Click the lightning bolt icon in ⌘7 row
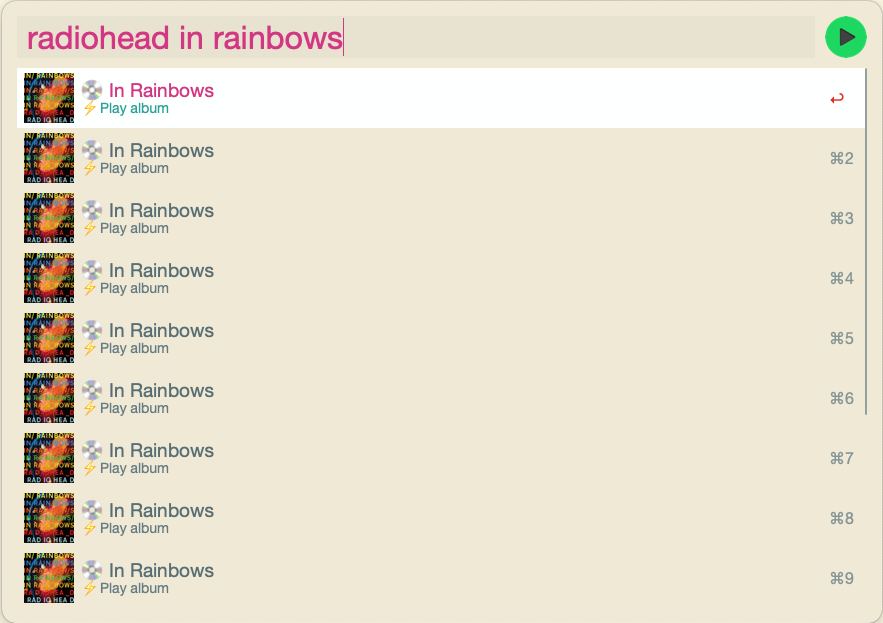Screen dimensions: 883x623 pos(90,468)
